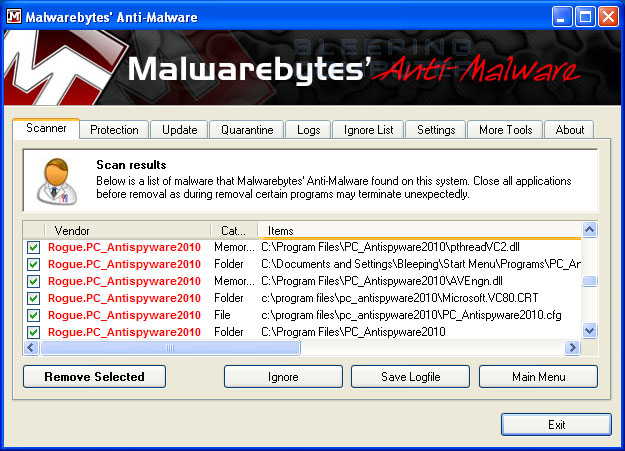Select the AVEngn.dll item path
625x451 pixels.
pyautogui.click(x=381, y=281)
